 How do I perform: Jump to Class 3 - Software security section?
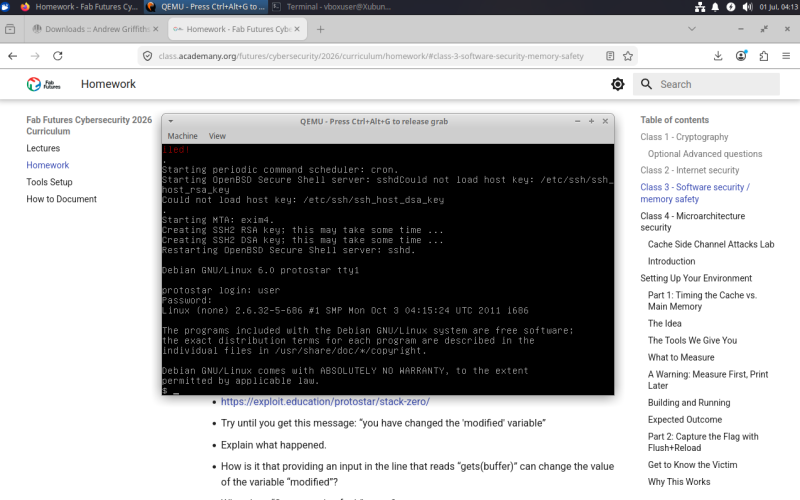(695, 193)
